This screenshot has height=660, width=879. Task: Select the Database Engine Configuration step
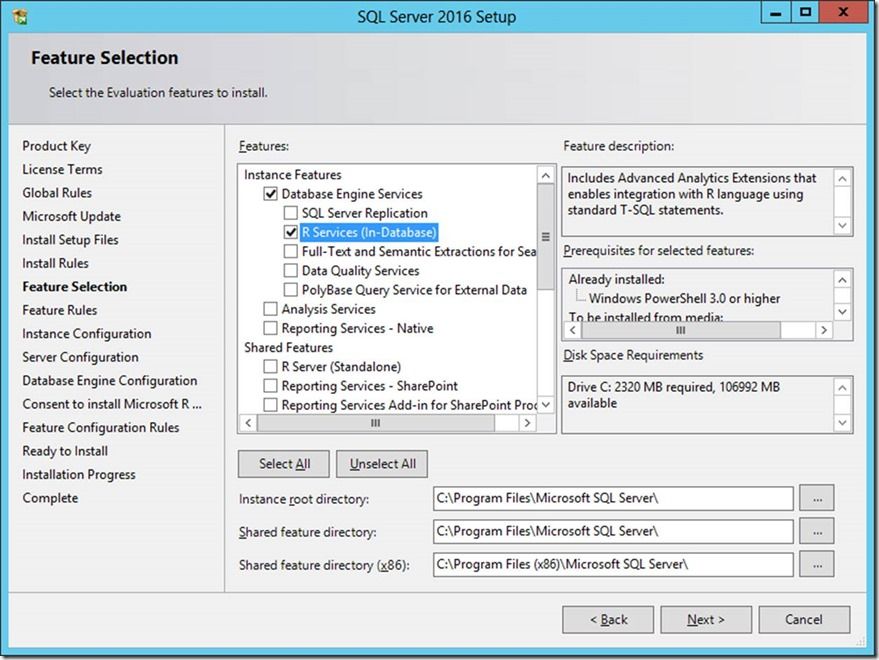pos(110,381)
